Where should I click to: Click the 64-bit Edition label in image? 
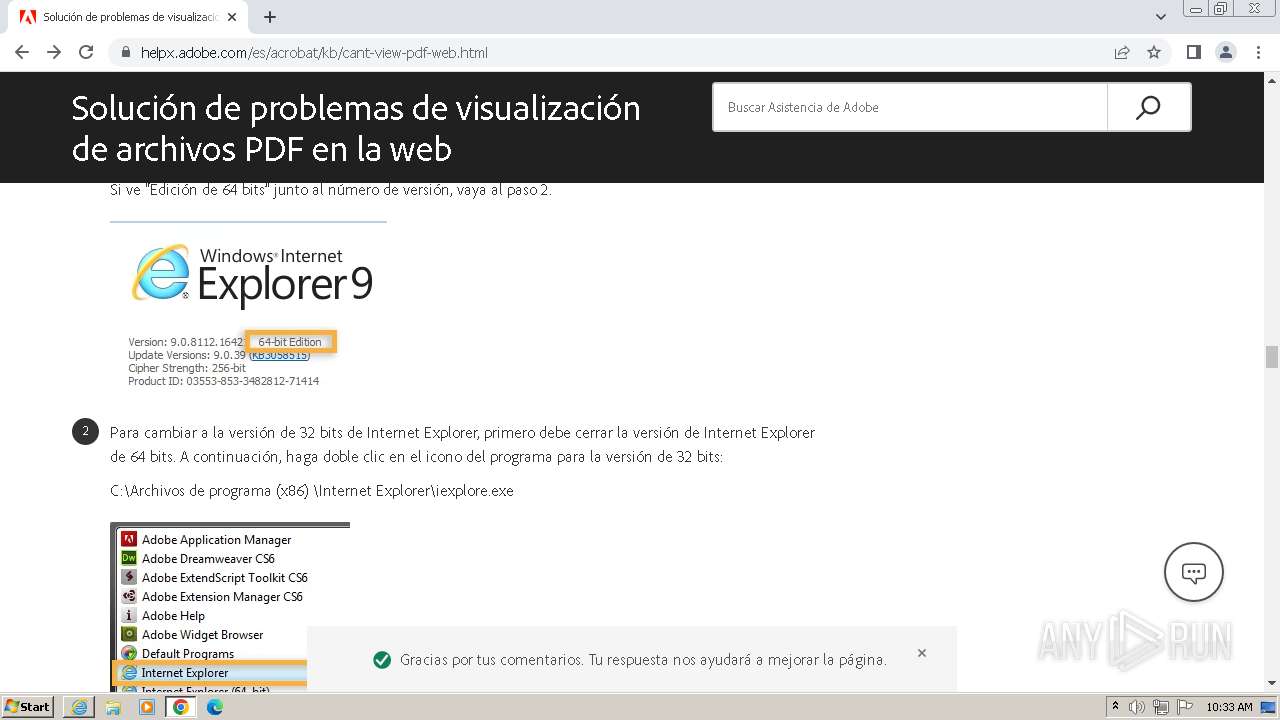(x=290, y=342)
